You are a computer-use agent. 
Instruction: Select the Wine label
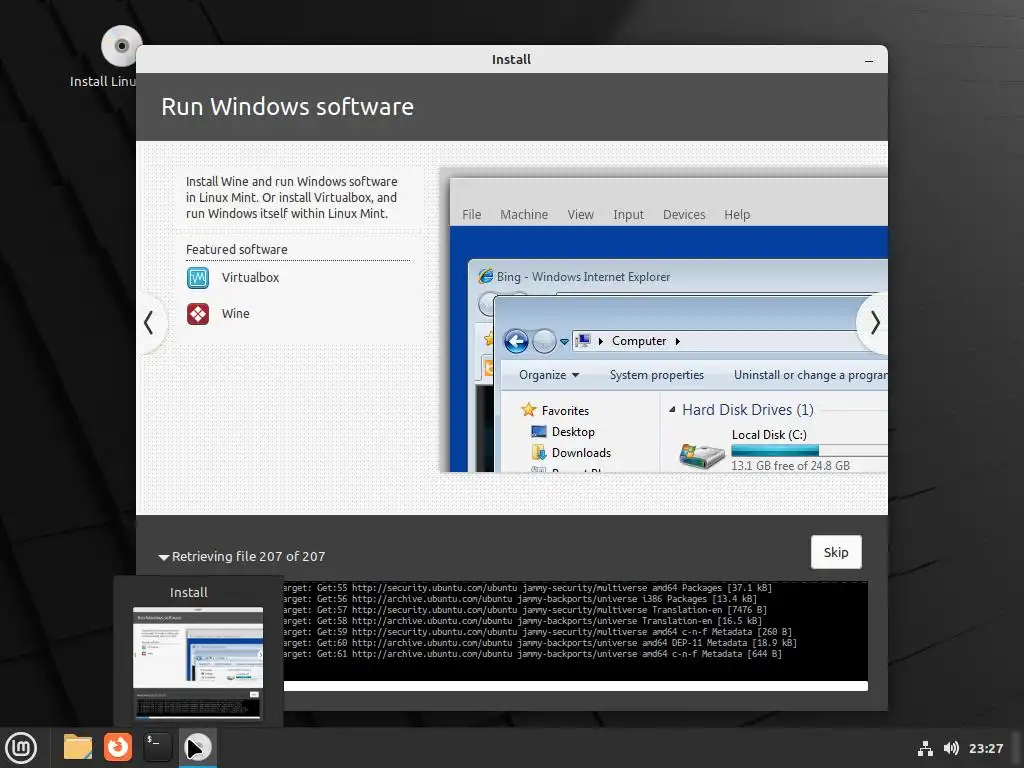(x=236, y=313)
